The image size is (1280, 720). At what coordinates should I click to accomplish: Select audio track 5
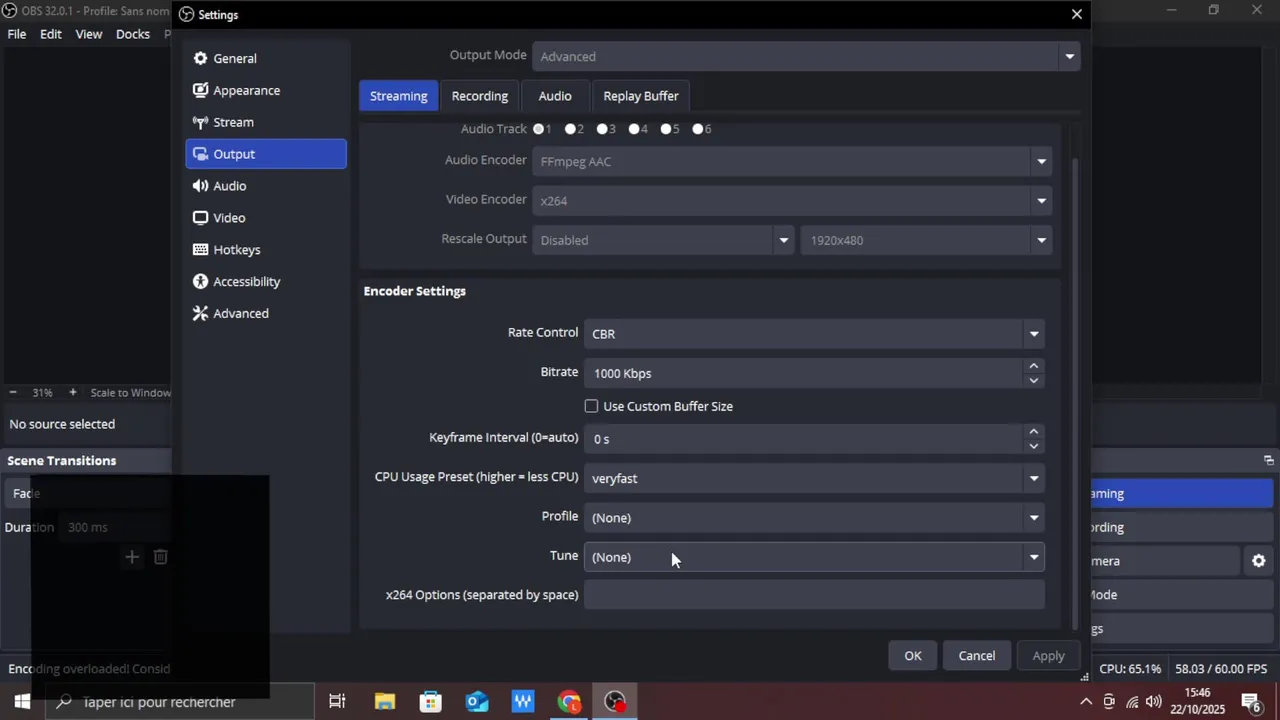tap(667, 129)
